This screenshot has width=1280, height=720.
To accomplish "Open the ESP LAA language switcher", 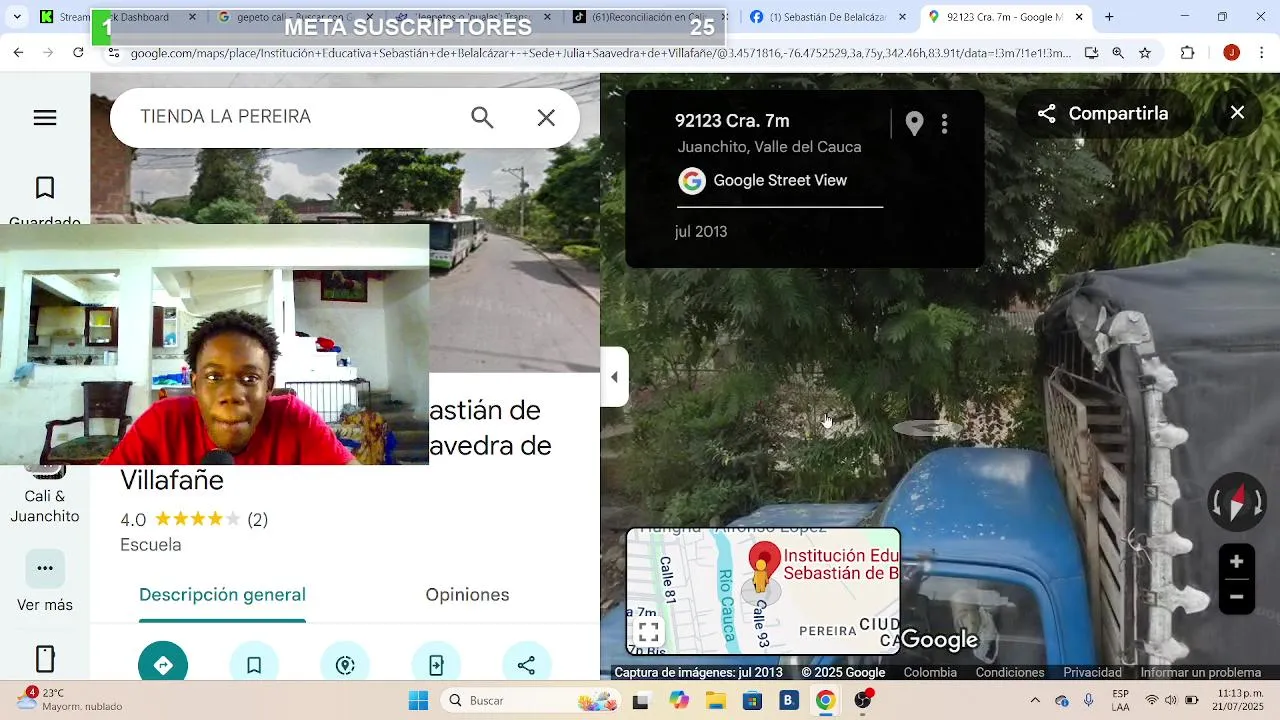I will tap(1120, 700).
